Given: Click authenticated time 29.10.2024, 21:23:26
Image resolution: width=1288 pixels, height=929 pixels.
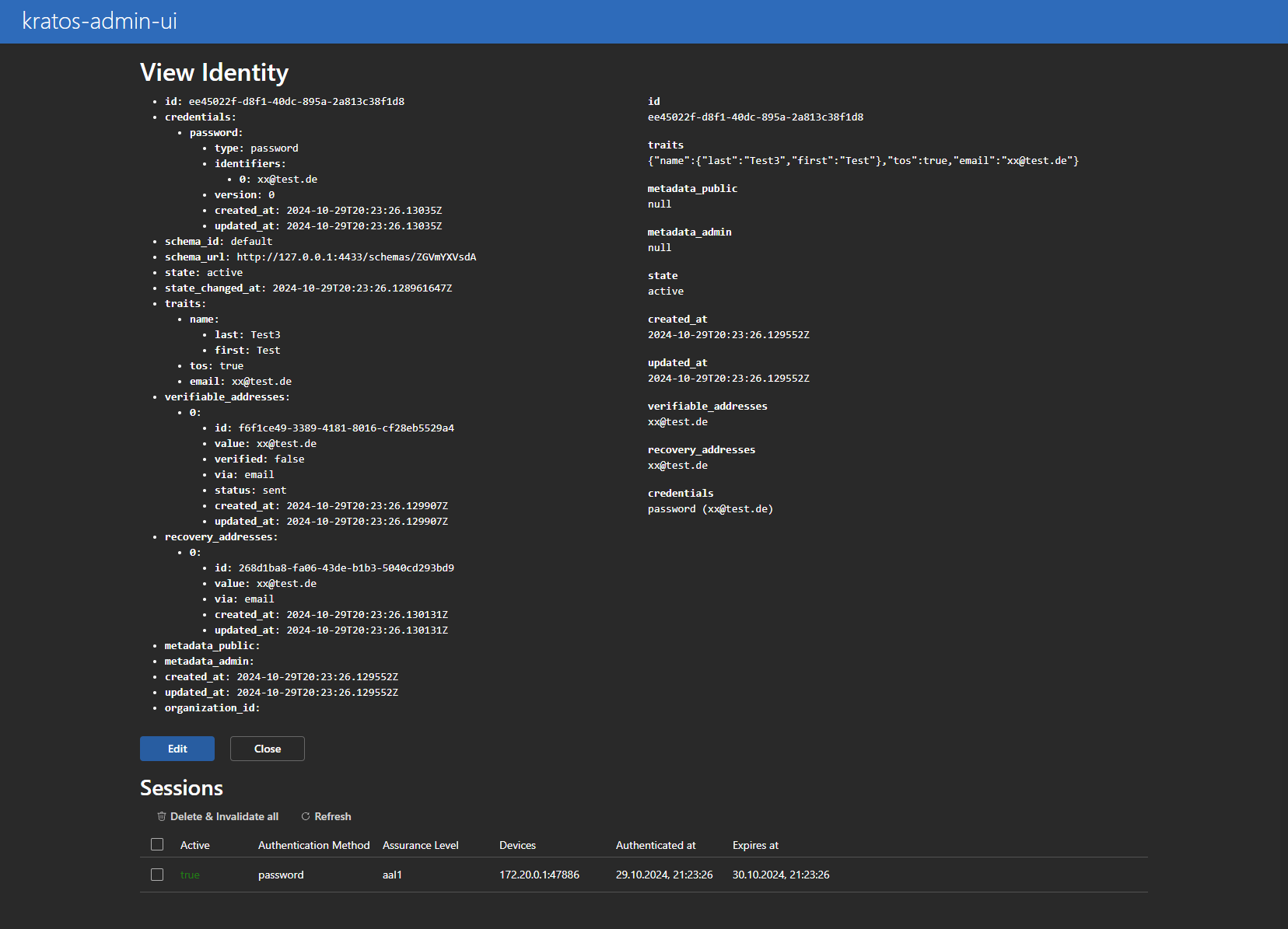Looking at the screenshot, I should pos(664,875).
